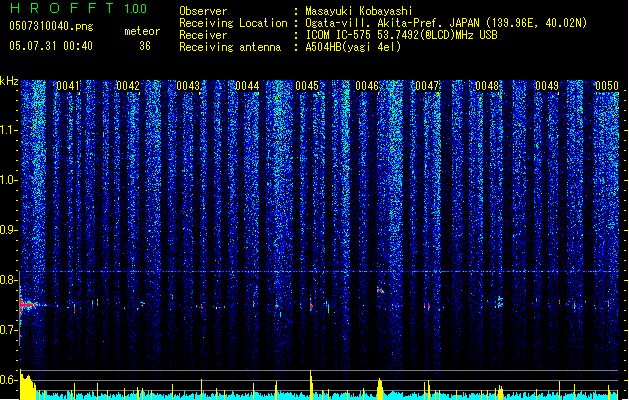Viewport: 629px width, 400px height.
Task: Click the Receiving Location label
Action: (x=233, y=23)
